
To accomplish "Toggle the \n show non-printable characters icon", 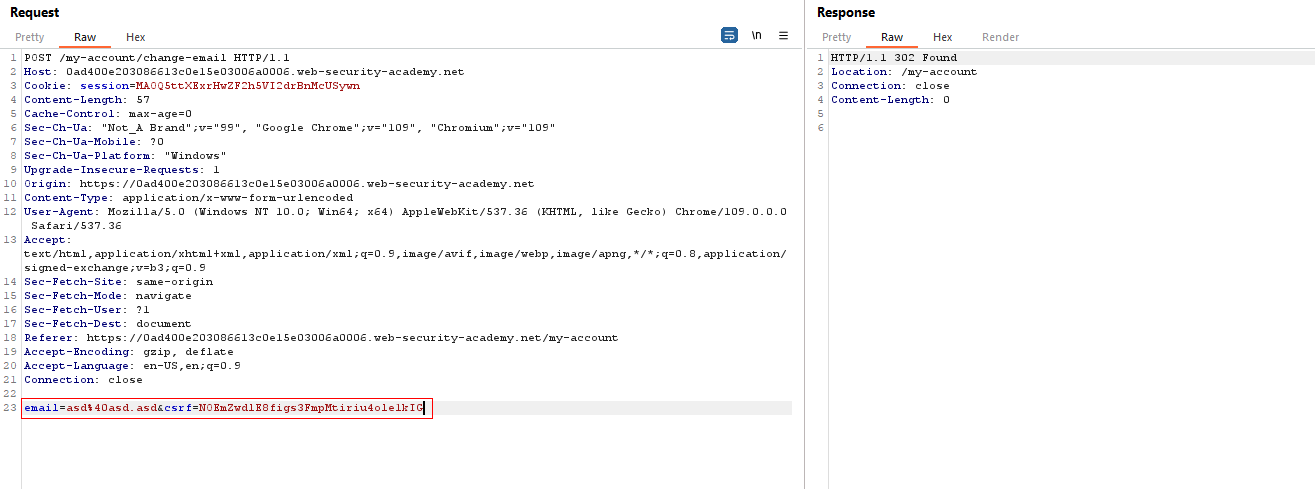I will [757, 35].
